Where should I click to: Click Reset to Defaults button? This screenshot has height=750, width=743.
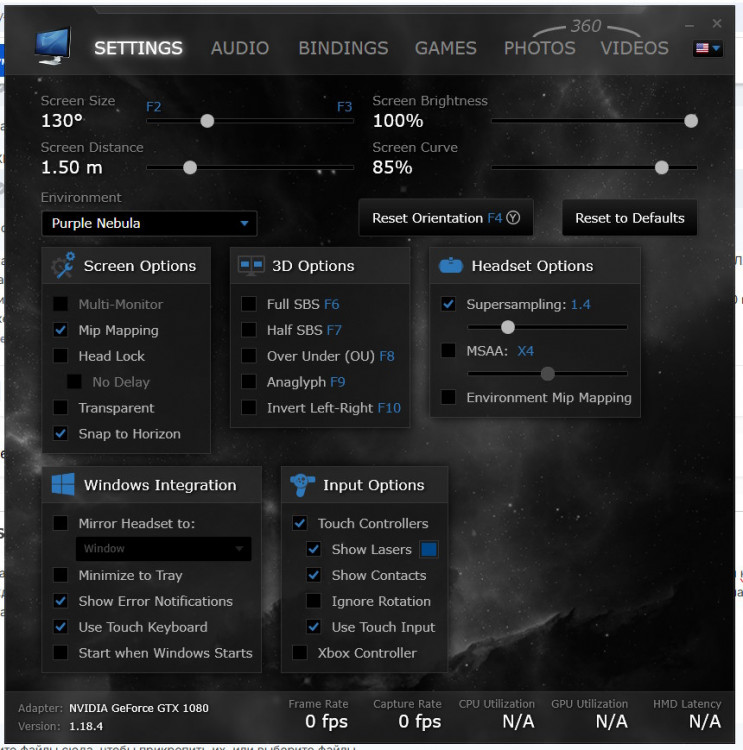[630, 218]
